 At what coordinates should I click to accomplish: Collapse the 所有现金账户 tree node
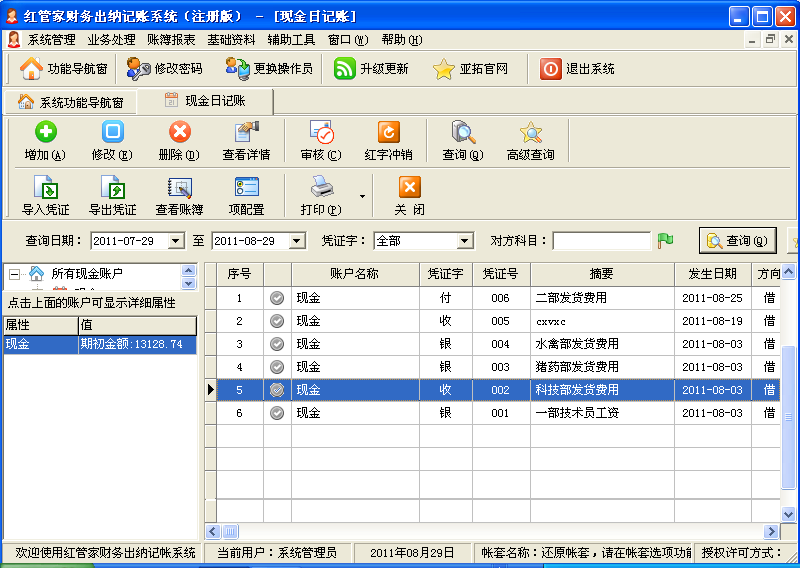[14, 273]
